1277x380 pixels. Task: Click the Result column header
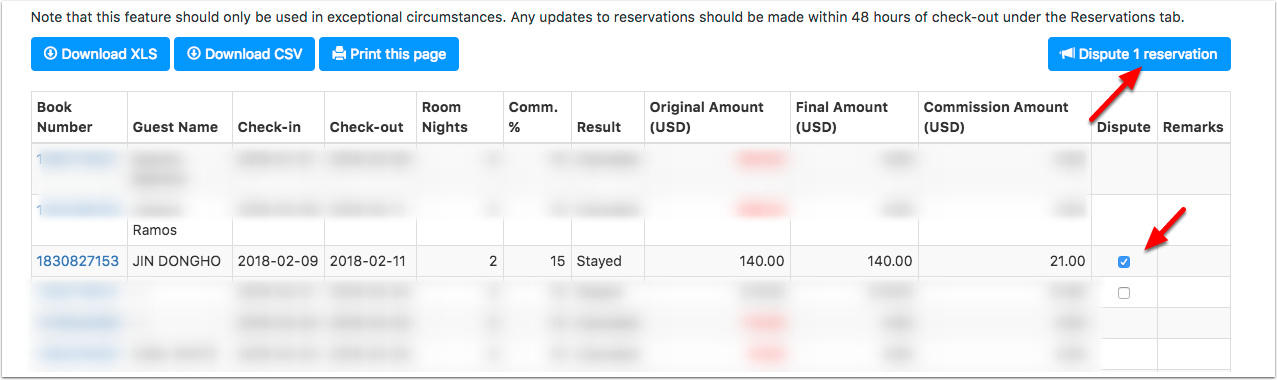(599, 127)
